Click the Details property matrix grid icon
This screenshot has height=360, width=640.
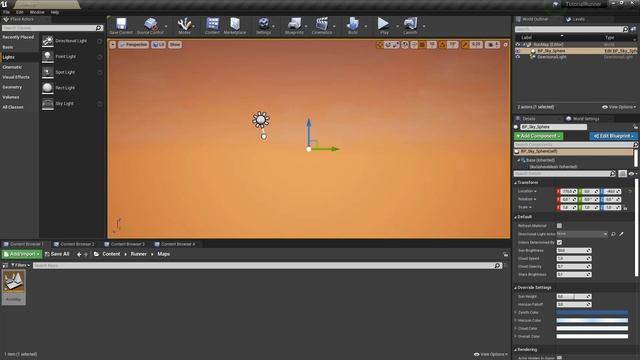[622, 173]
